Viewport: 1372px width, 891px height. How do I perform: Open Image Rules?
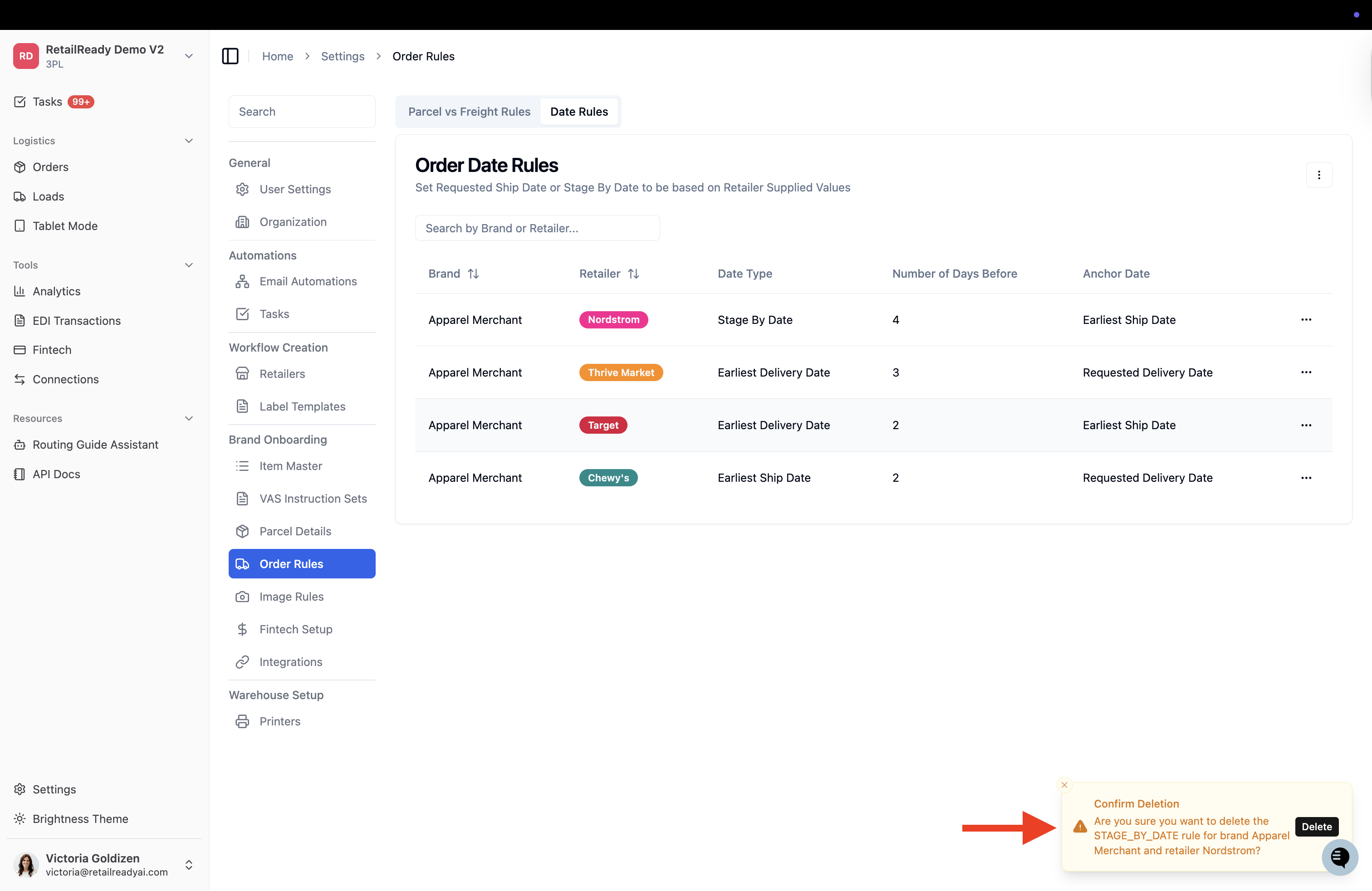[x=302, y=597]
